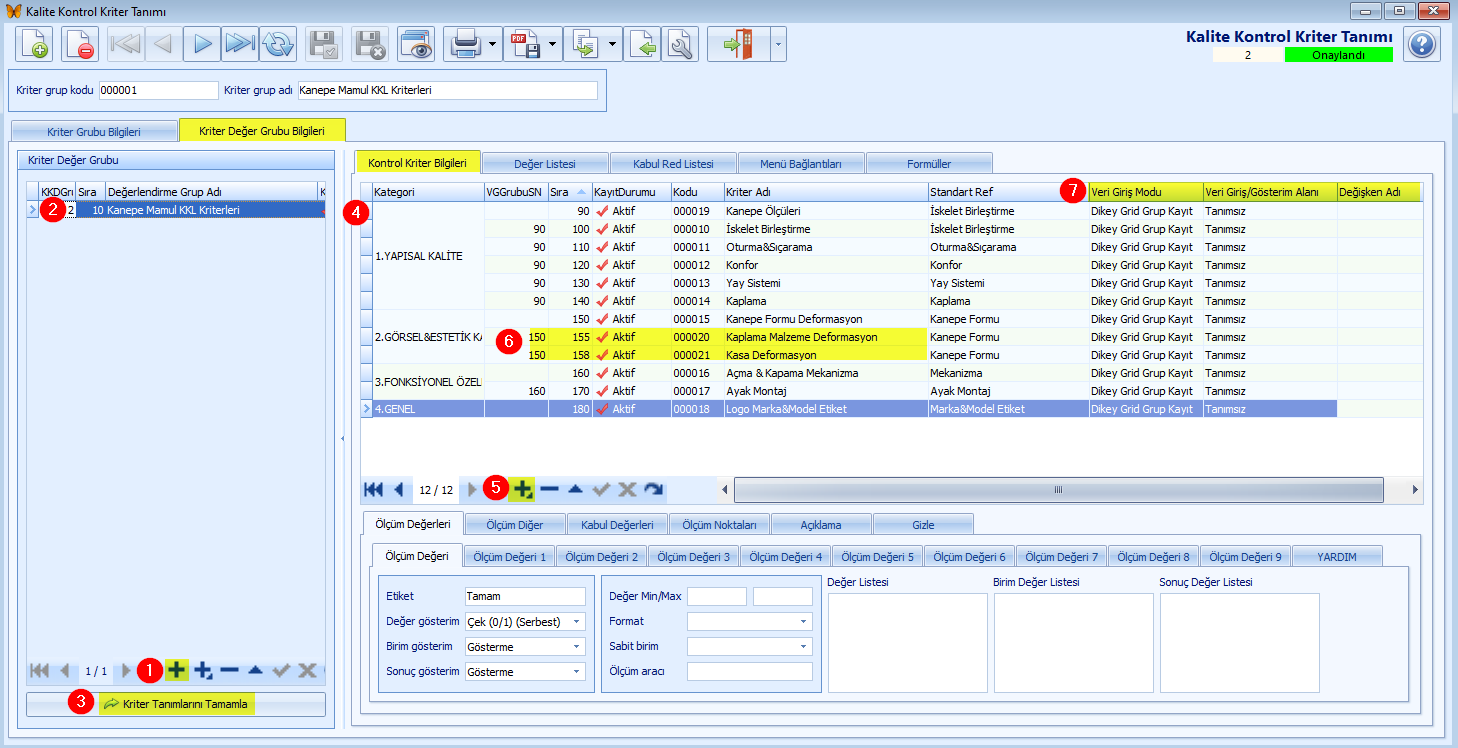This screenshot has height=748, width=1458.
Task: Select the Kanepe Mamul KKL Kriterleri group row
Action: click(175, 210)
